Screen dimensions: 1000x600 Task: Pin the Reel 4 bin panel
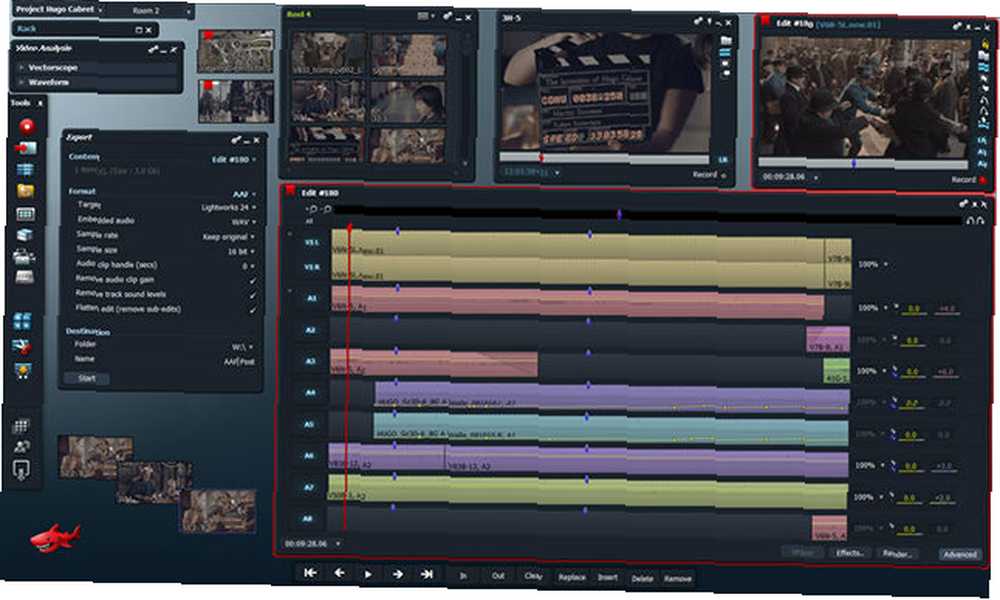(447, 17)
